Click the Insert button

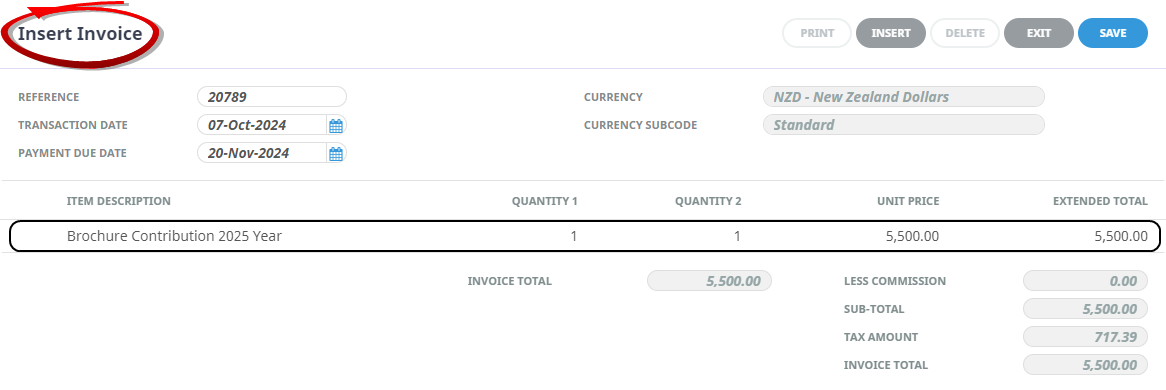click(x=891, y=33)
